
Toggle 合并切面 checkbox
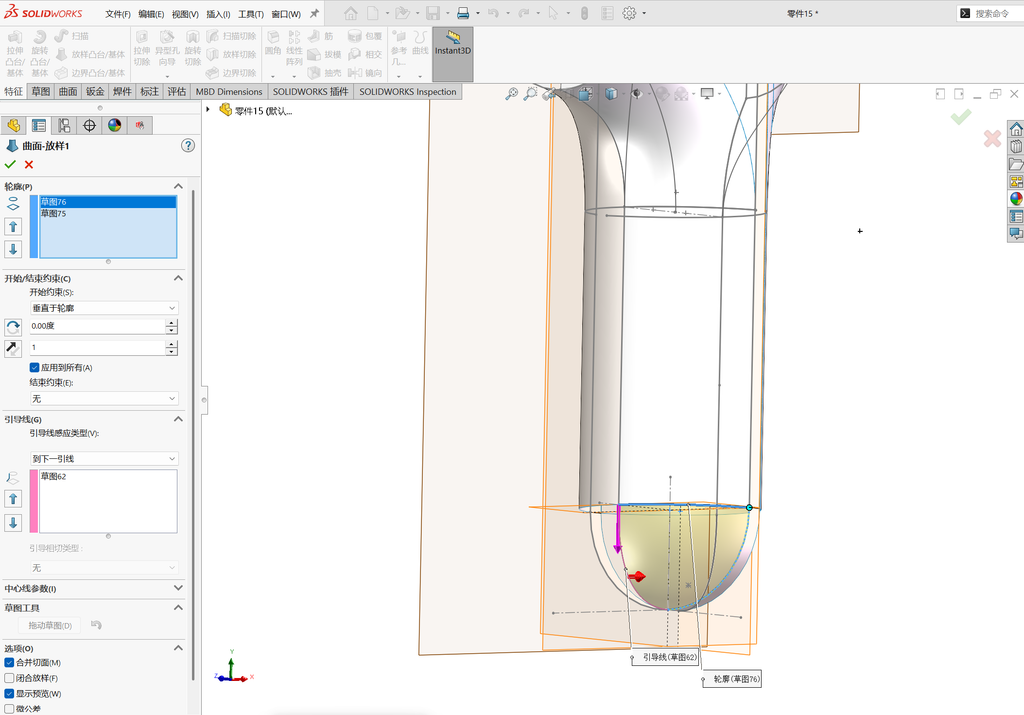pos(9,662)
